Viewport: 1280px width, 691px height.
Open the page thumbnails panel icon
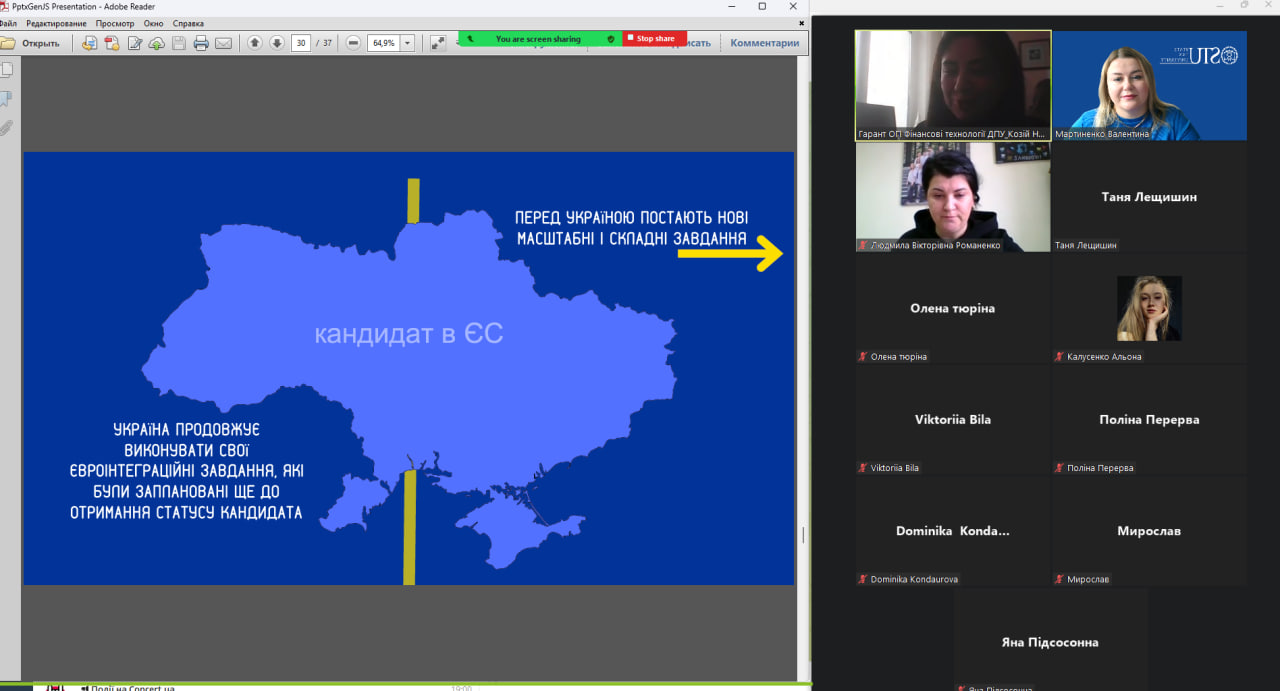click(x=6, y=70)
